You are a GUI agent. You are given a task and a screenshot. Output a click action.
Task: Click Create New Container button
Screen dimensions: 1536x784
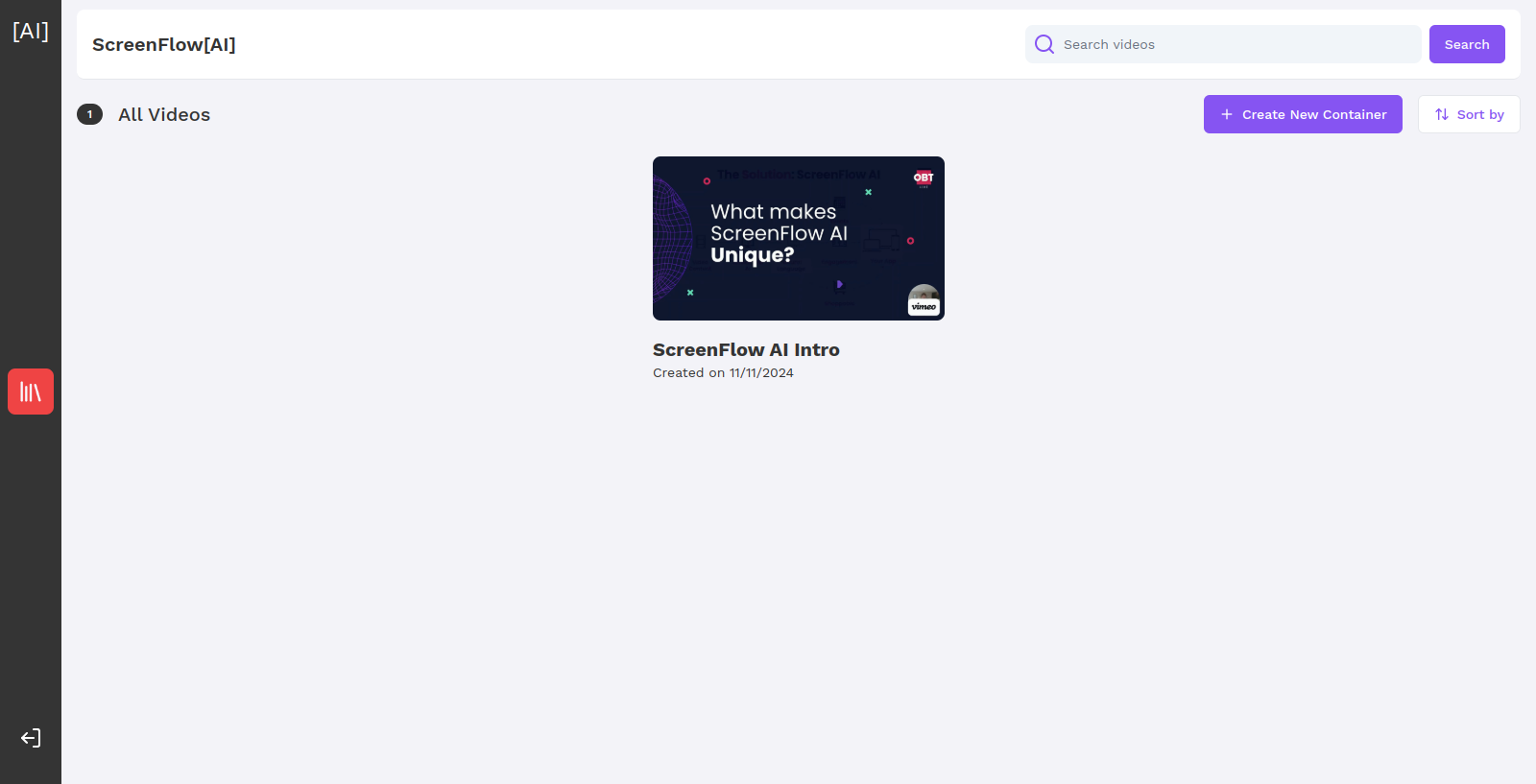coord(1303,114)
